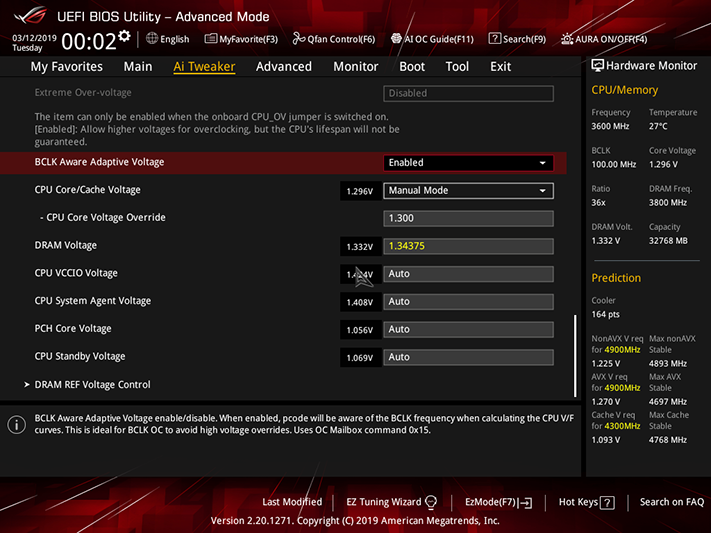Screen dimensions: 711x533
Task: Click the MyFavorite list icon
Action: click(x=210, y=39)
